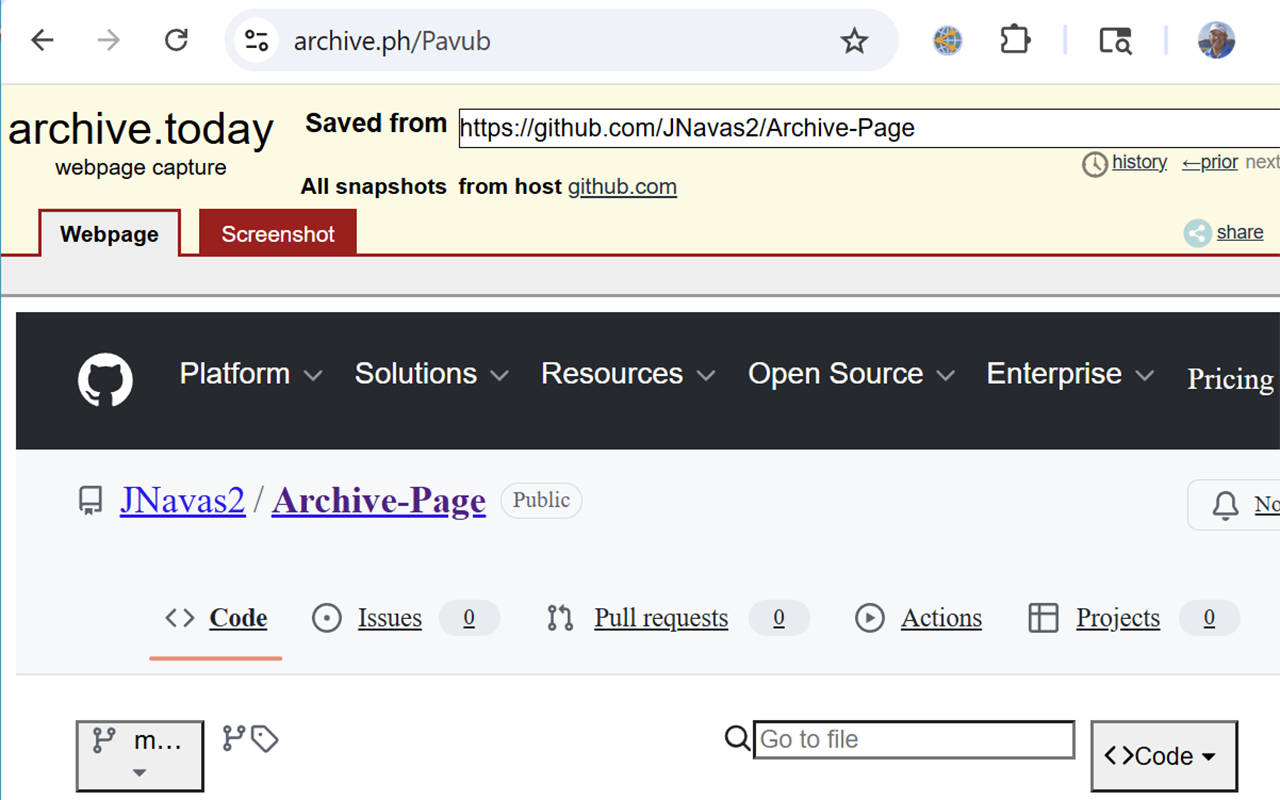Click the notifications bell icon
This screenshot has height=800, width=1280.
click(1225, 505)
